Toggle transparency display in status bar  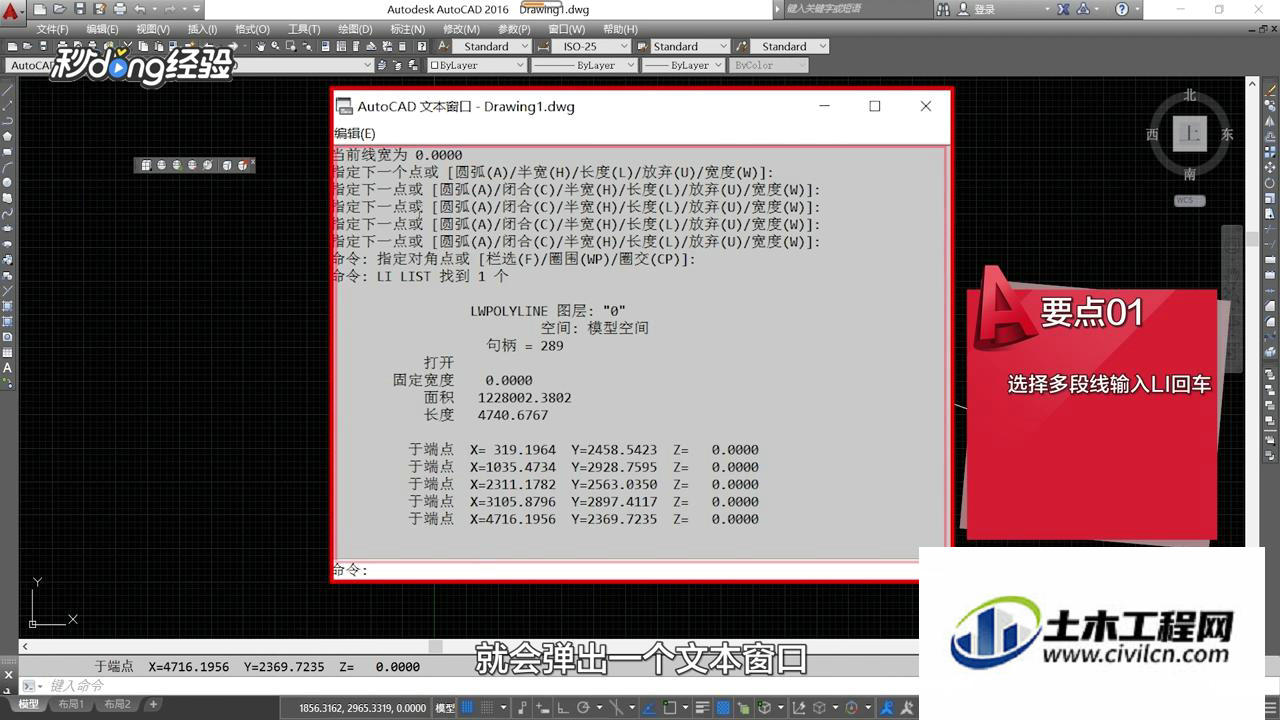click(723, 708)
